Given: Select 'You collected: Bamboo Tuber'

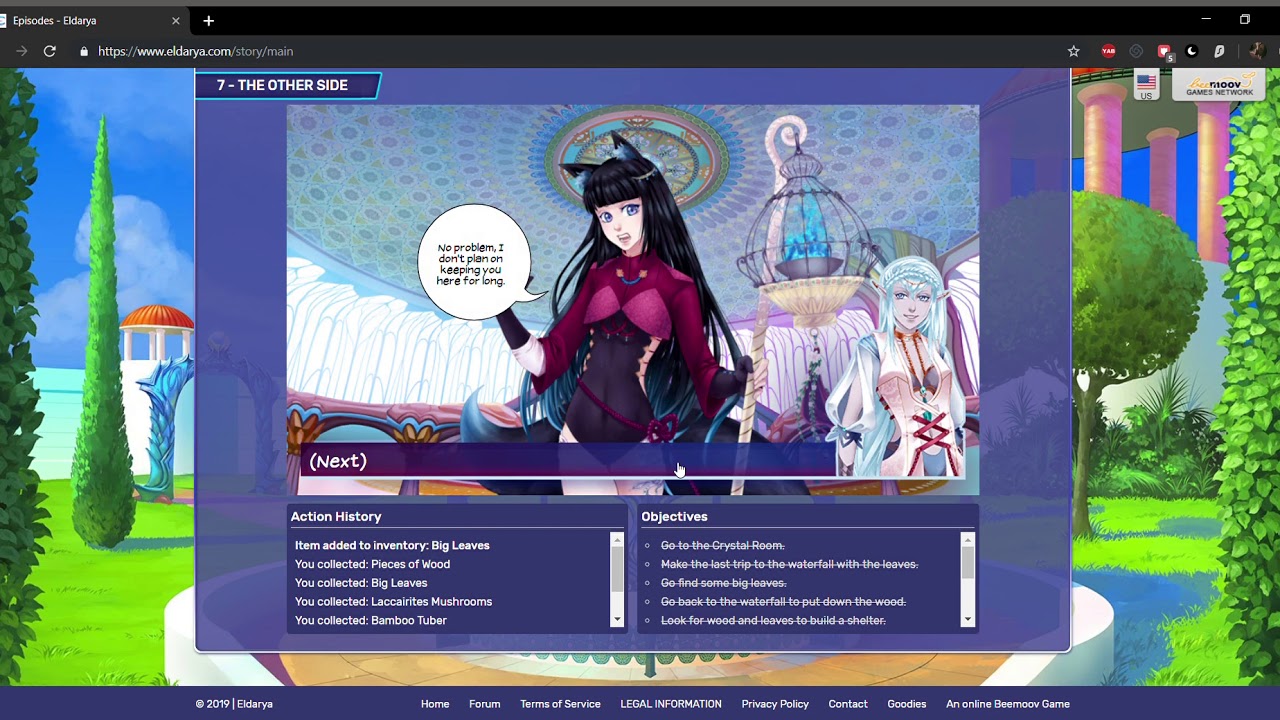Looking at the screenshot, I should click(371, 621).
